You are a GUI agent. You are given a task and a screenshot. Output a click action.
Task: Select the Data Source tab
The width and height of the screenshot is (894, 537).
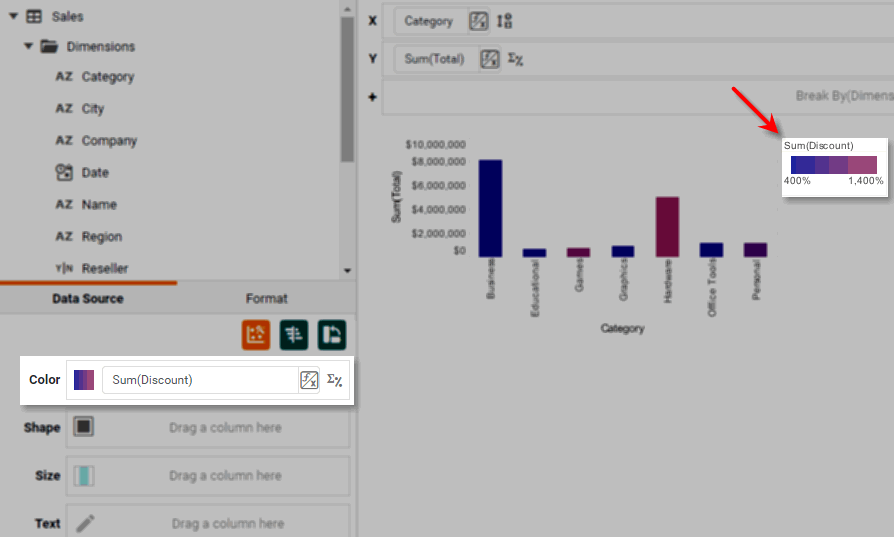point(88,298)
